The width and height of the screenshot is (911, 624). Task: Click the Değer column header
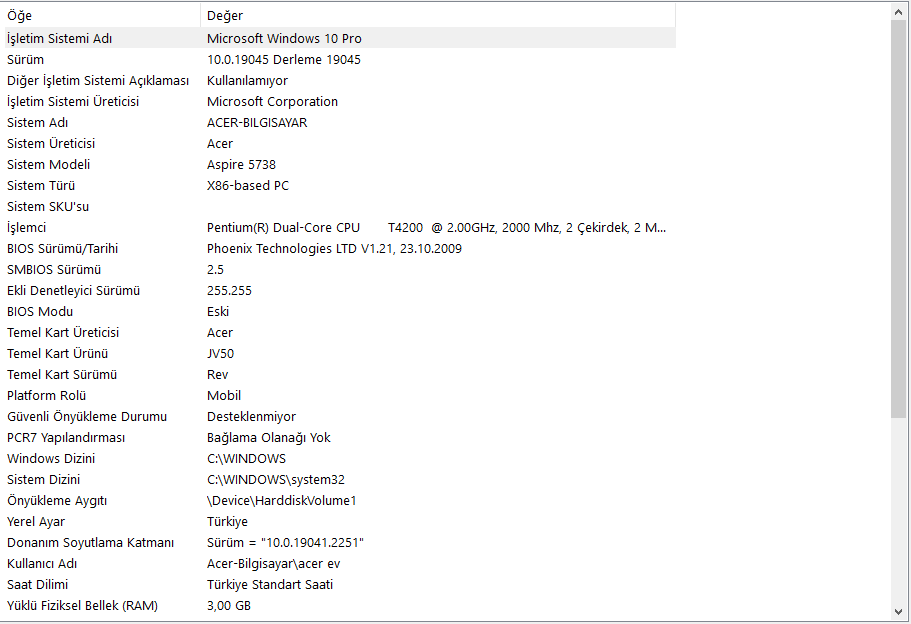tap(437, 16)
